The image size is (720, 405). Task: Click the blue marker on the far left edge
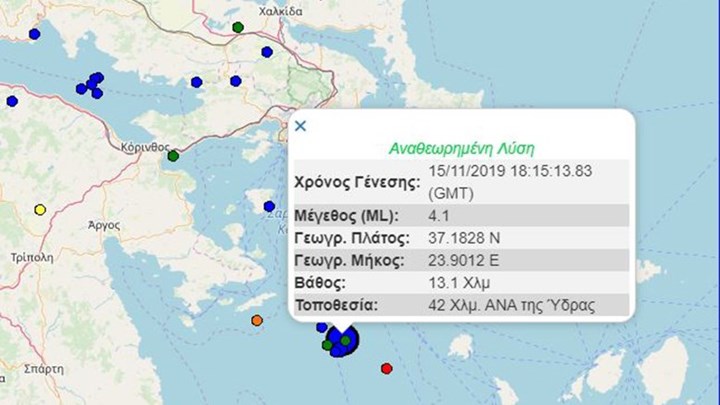(12, 101)
